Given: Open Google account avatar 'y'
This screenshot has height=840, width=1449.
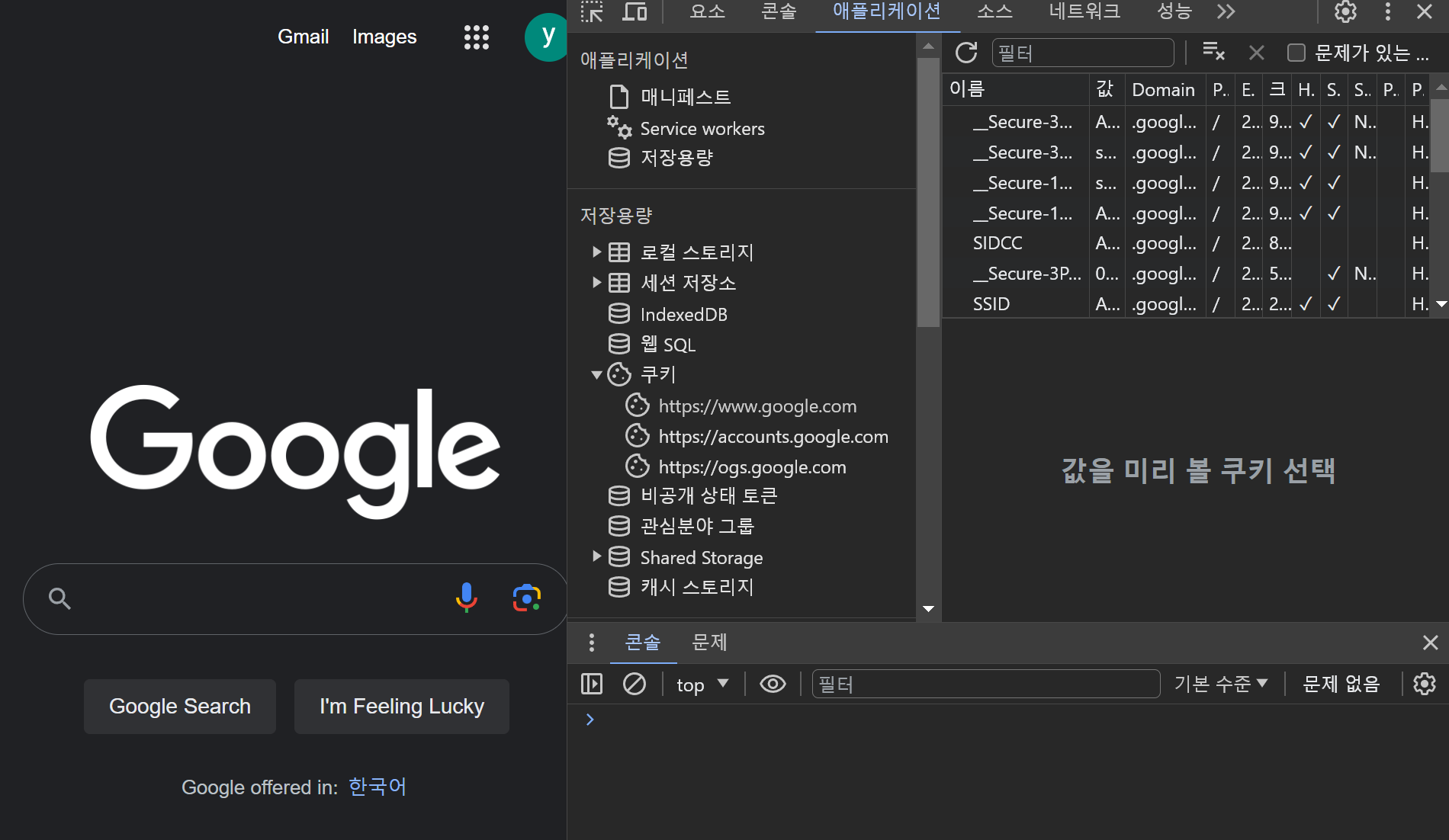Looking at the screenshot, I should [x=547, y=36].
